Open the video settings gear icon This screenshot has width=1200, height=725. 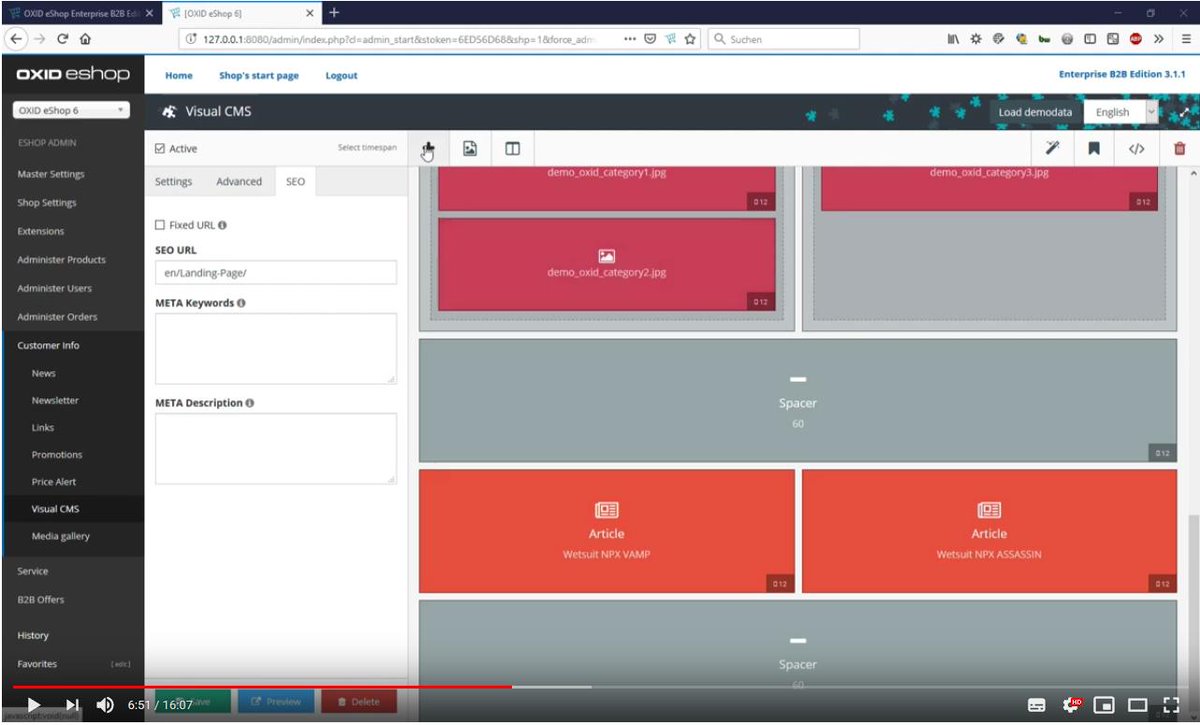click(x=1071, y=705)
